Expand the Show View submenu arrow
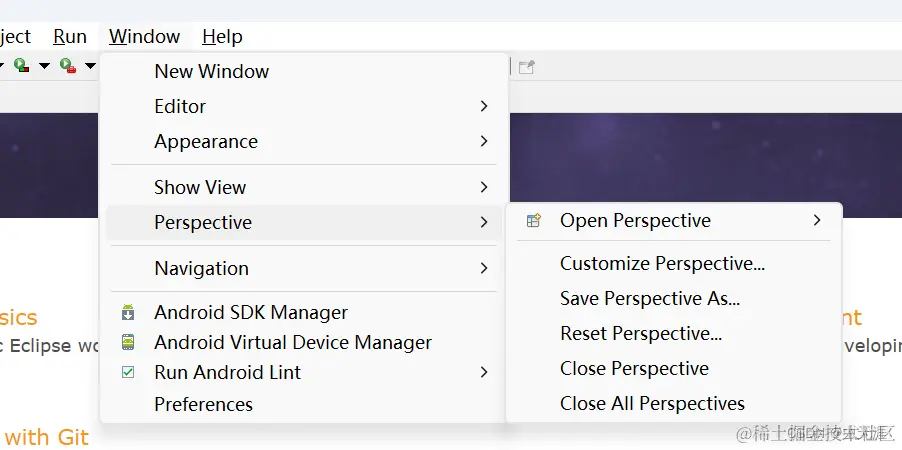Screen dimensions: 902x450 pos(484,187)
